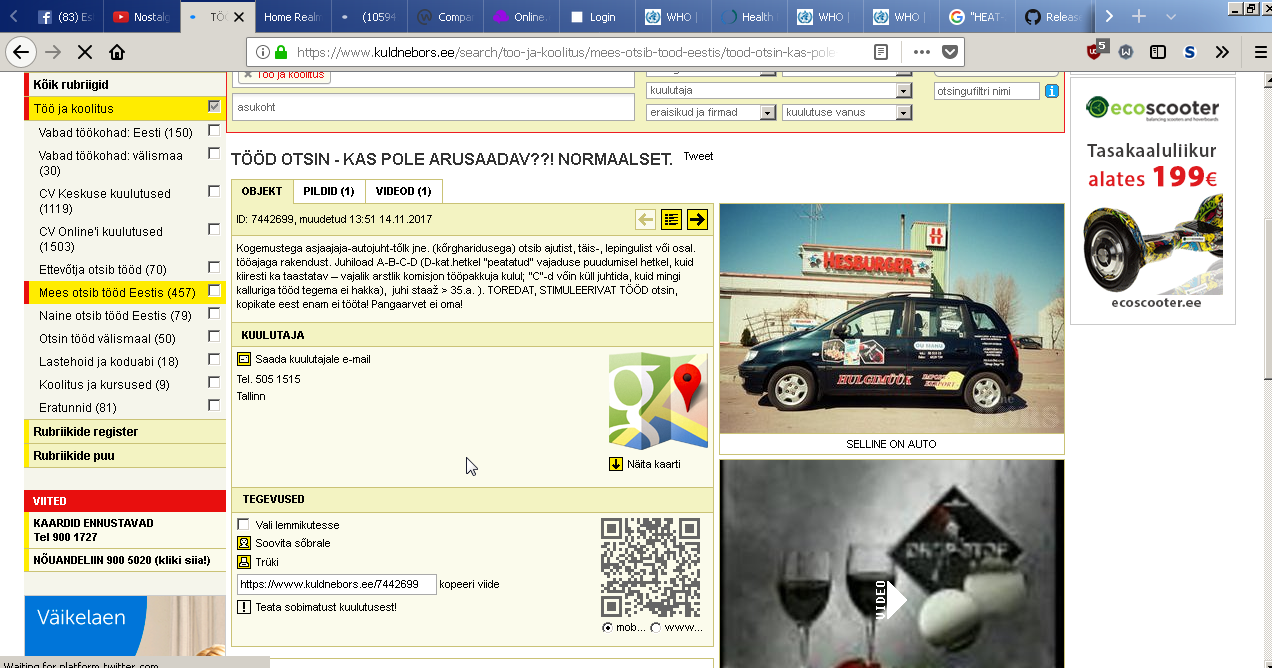
Task: Click the blue info icon by otsingufiltri nimi
Action: (1051, 91)
